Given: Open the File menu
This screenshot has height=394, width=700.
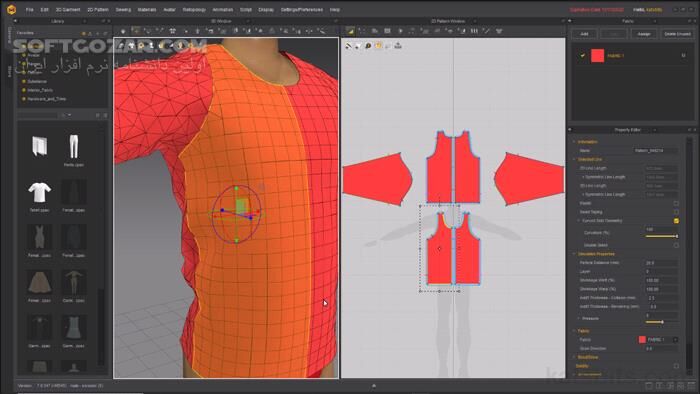Looking at the screenshot, I should 29,9.
